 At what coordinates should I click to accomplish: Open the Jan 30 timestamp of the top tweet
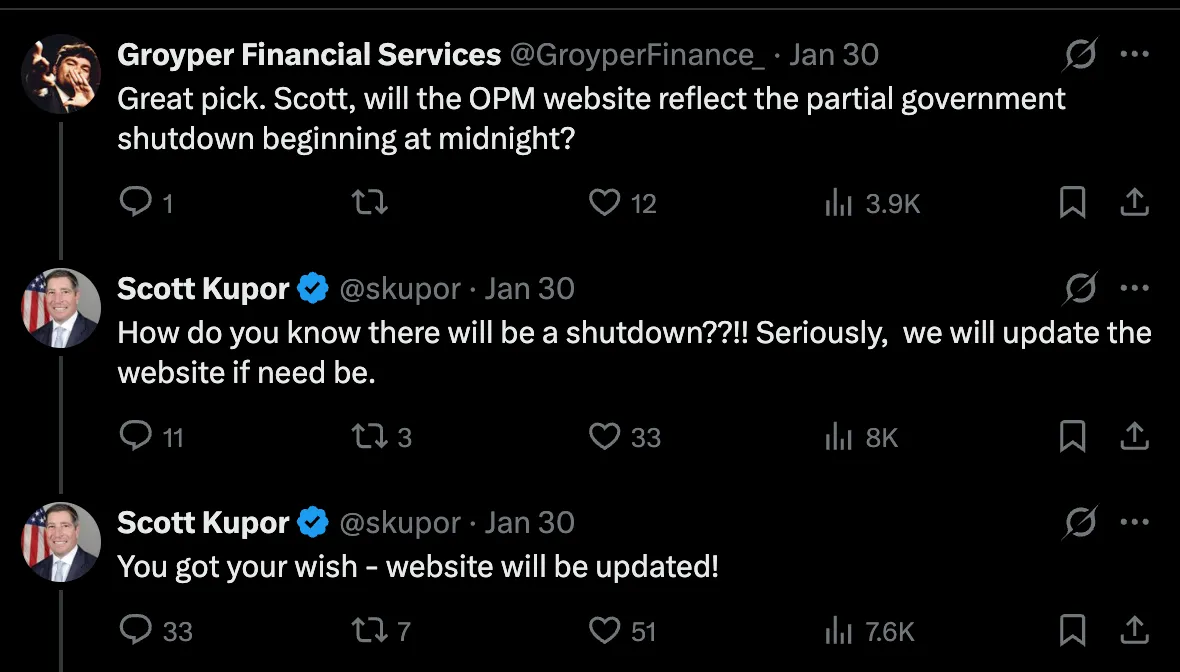point(834,54)
